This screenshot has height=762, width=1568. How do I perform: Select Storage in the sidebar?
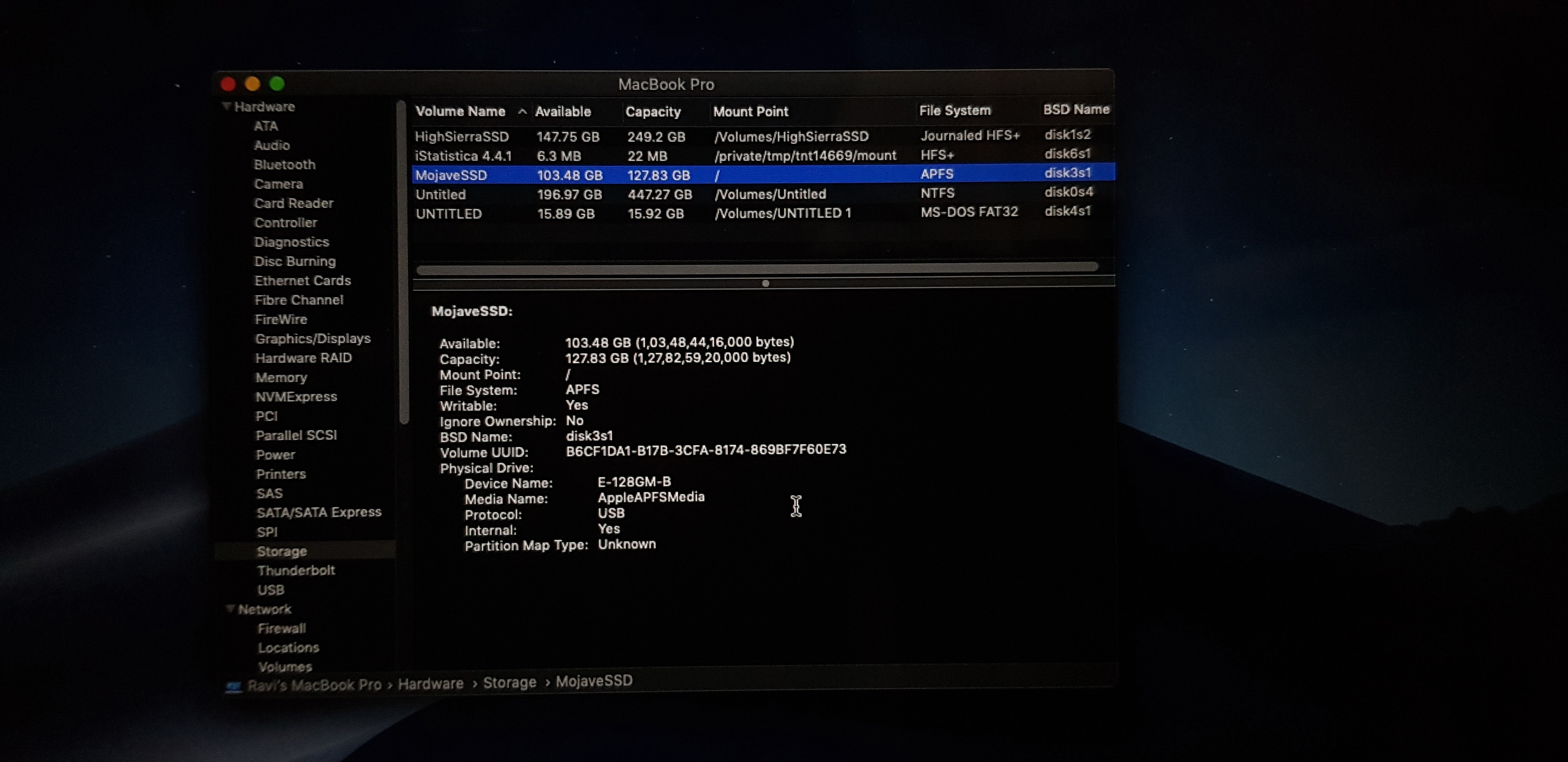click(x=282, y=551)
